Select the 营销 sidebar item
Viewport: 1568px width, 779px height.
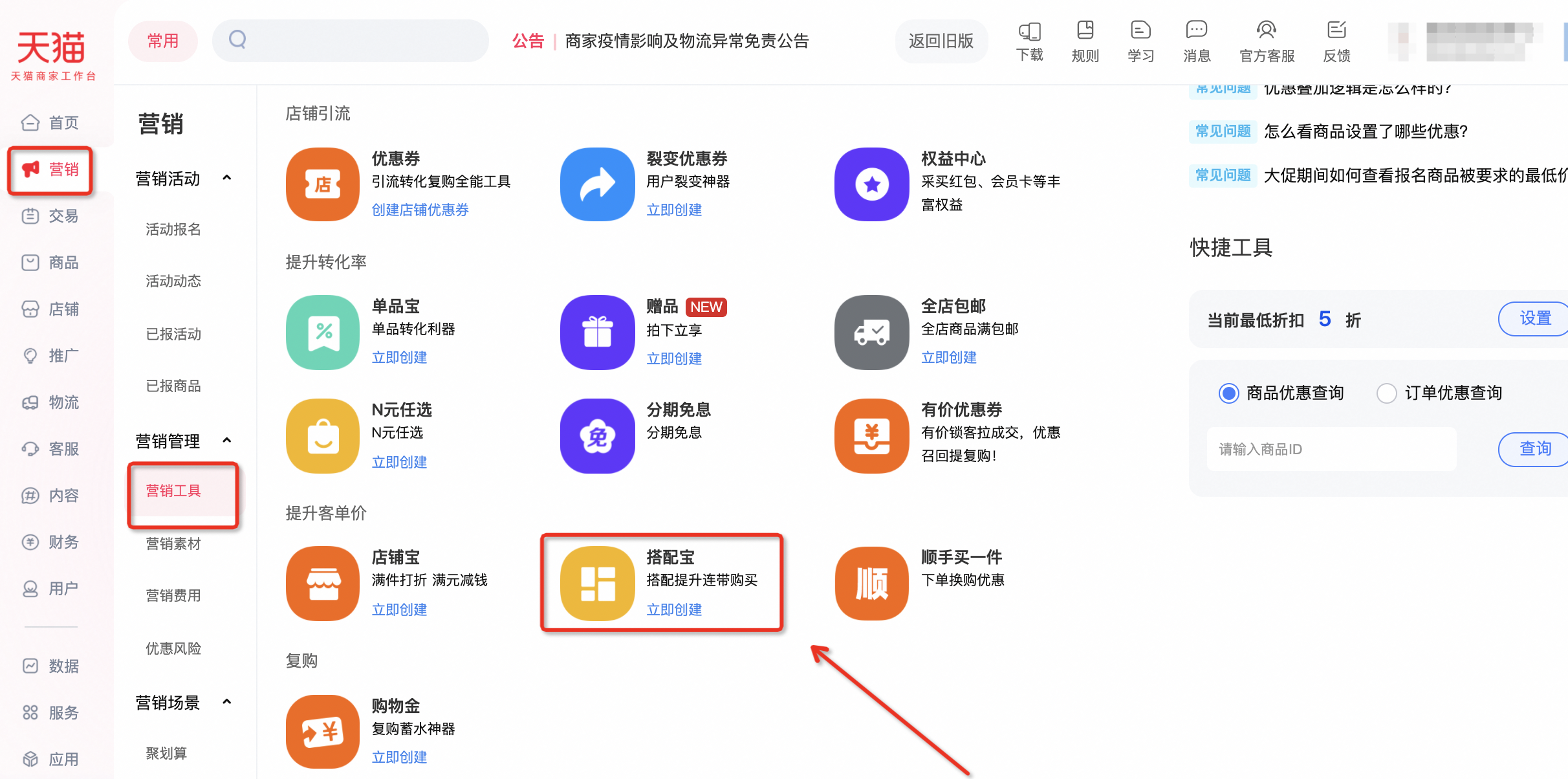(50, 170)
